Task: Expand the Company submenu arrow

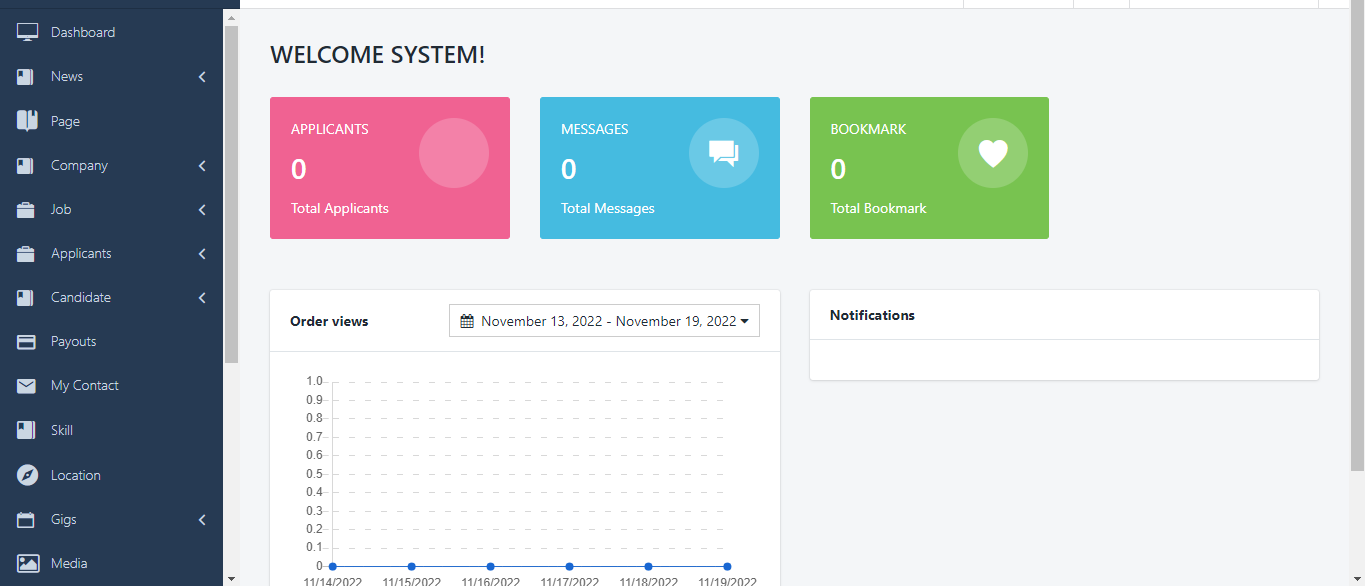Action: 202,166
